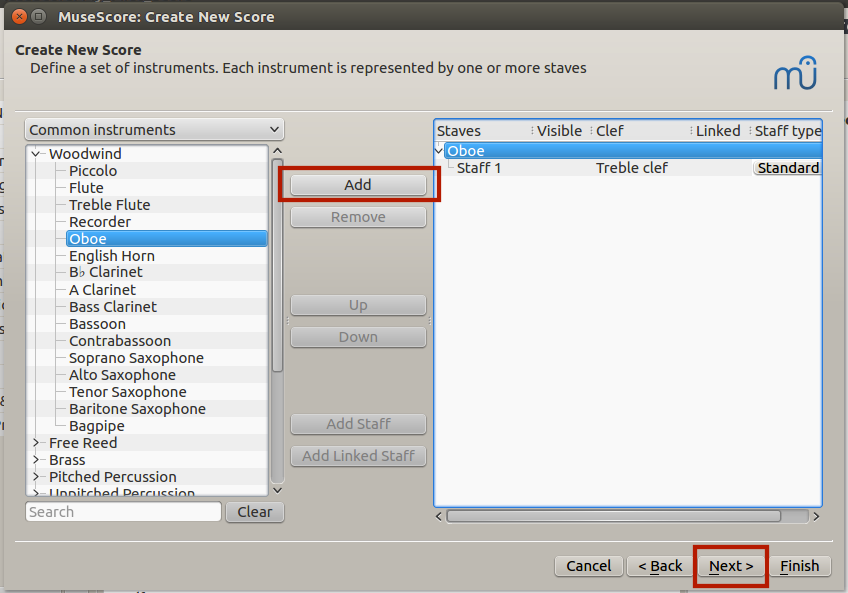
Task: Click the staves panel horizontal scrollbar
Action: click(x=614, y=517)
